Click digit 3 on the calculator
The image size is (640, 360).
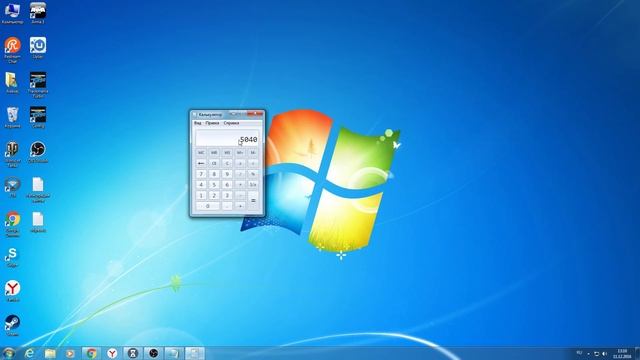[227, 195]
